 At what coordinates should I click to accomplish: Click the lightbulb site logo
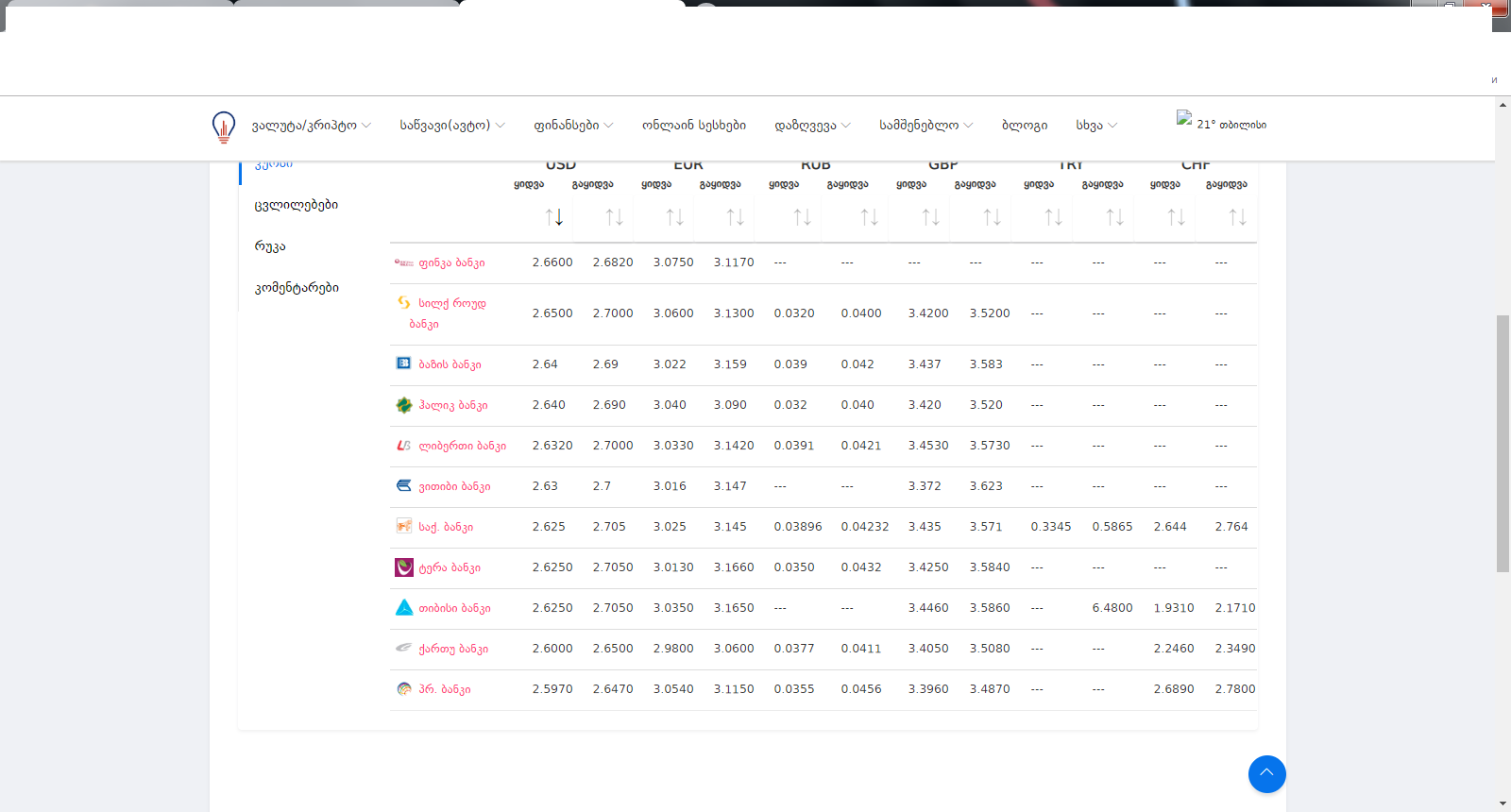click(224, 127)
